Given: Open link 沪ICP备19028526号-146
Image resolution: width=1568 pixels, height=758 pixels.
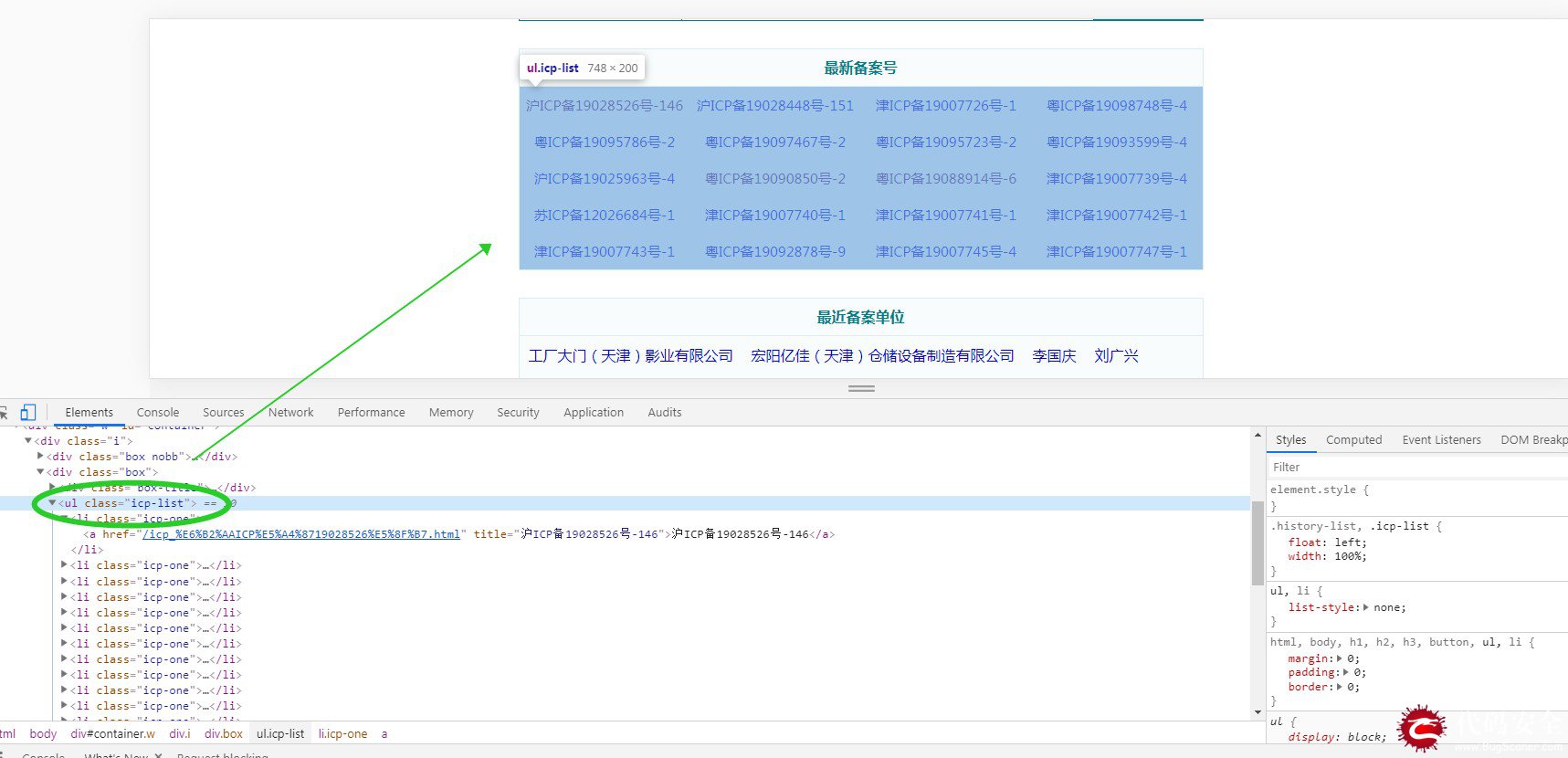Looking at the screenshot, I should click(605, 106).
